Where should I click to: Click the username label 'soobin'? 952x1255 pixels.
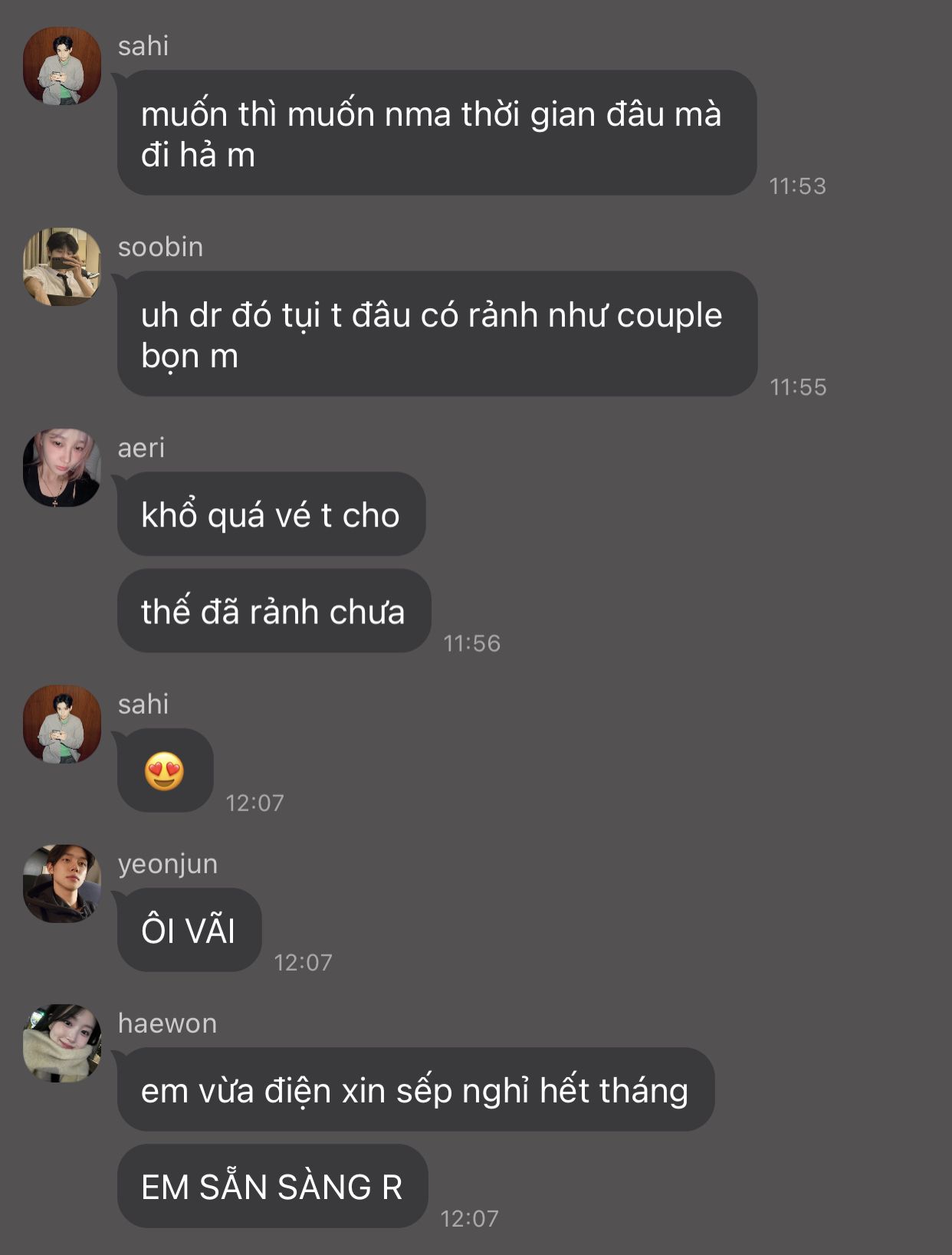[160, 247]
